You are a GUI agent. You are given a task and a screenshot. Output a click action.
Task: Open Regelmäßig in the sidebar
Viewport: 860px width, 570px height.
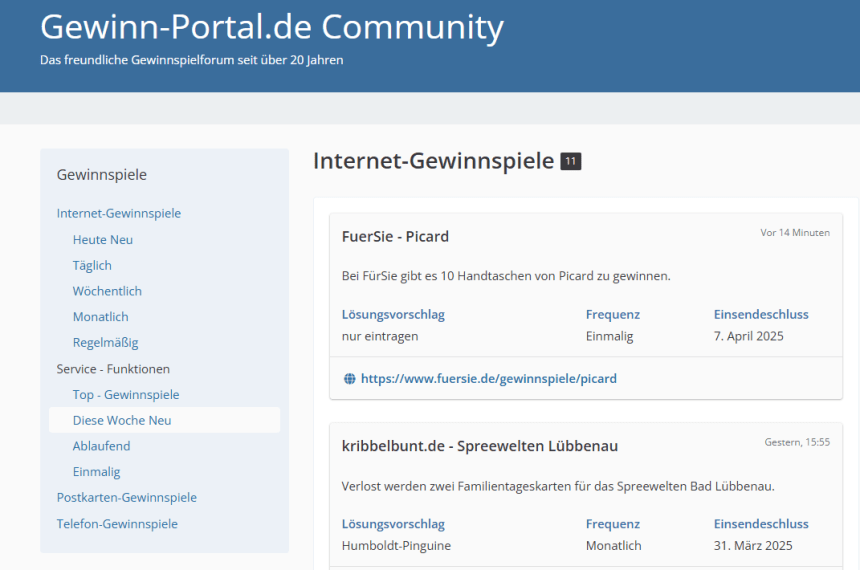point(105,343)
